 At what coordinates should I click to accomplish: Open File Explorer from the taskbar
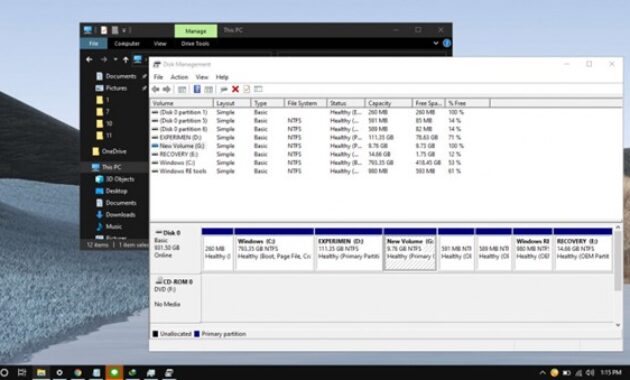[x=41, y=373]
